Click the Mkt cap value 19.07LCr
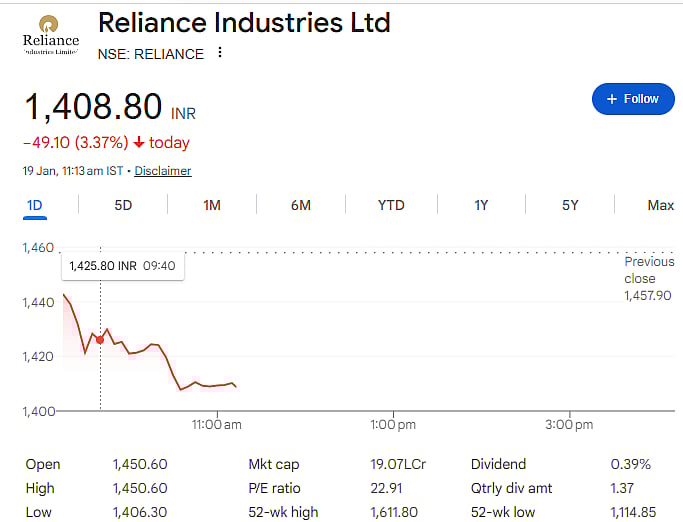 pyautogui.click(x=393, y=464)
